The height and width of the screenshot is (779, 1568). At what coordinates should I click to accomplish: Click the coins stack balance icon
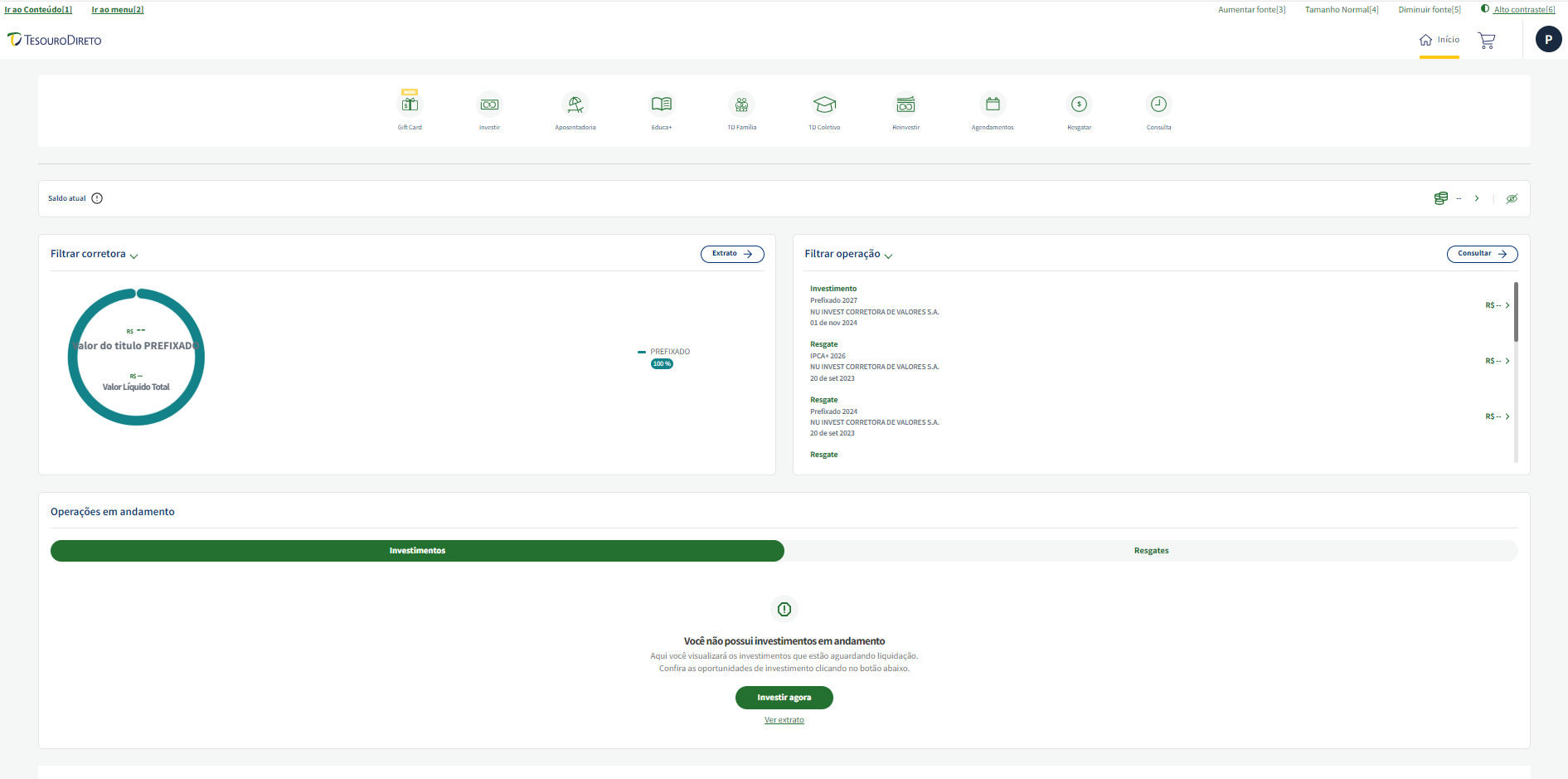click(1441, 198)
